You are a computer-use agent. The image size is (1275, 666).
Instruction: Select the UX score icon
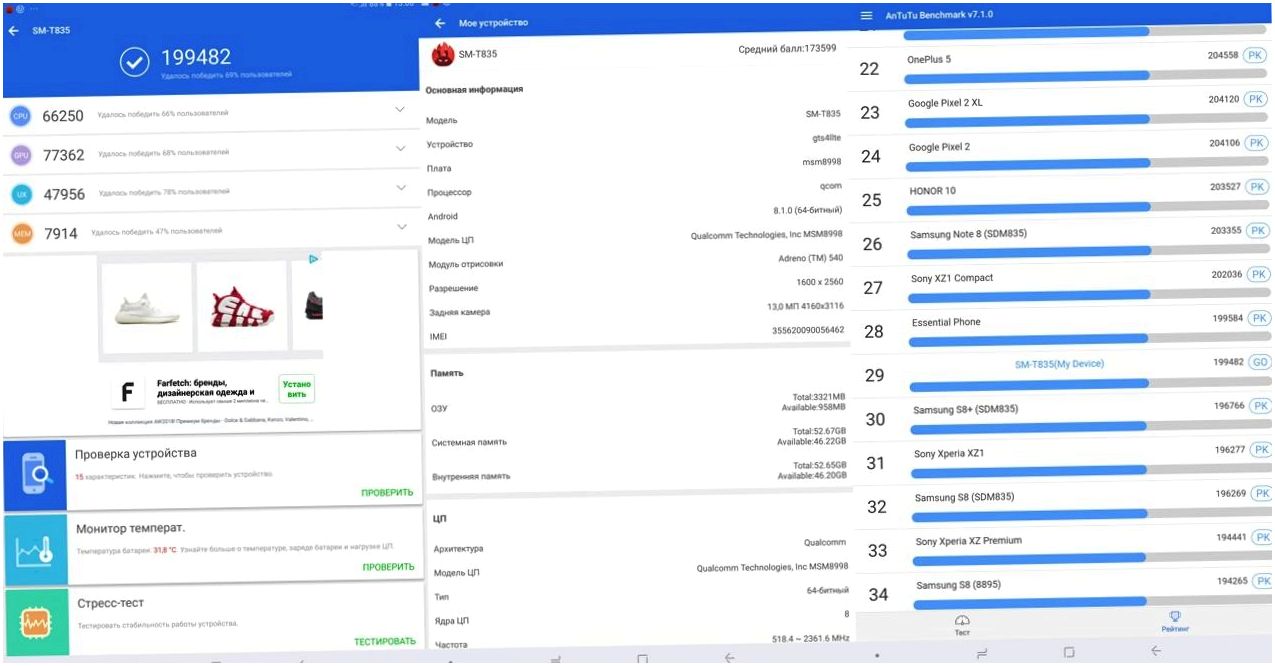coord(22,193)
